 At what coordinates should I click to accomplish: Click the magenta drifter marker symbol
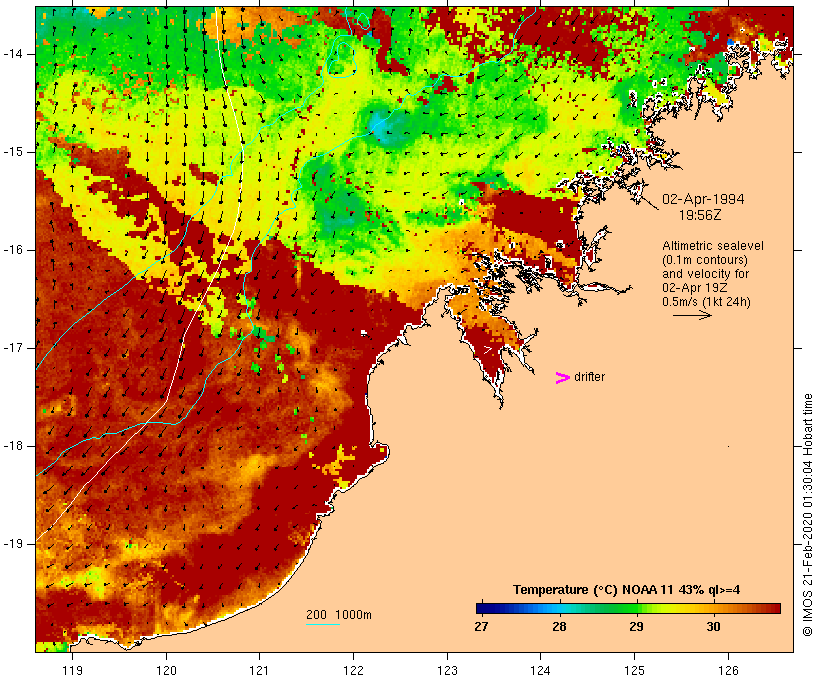point(562,378)
